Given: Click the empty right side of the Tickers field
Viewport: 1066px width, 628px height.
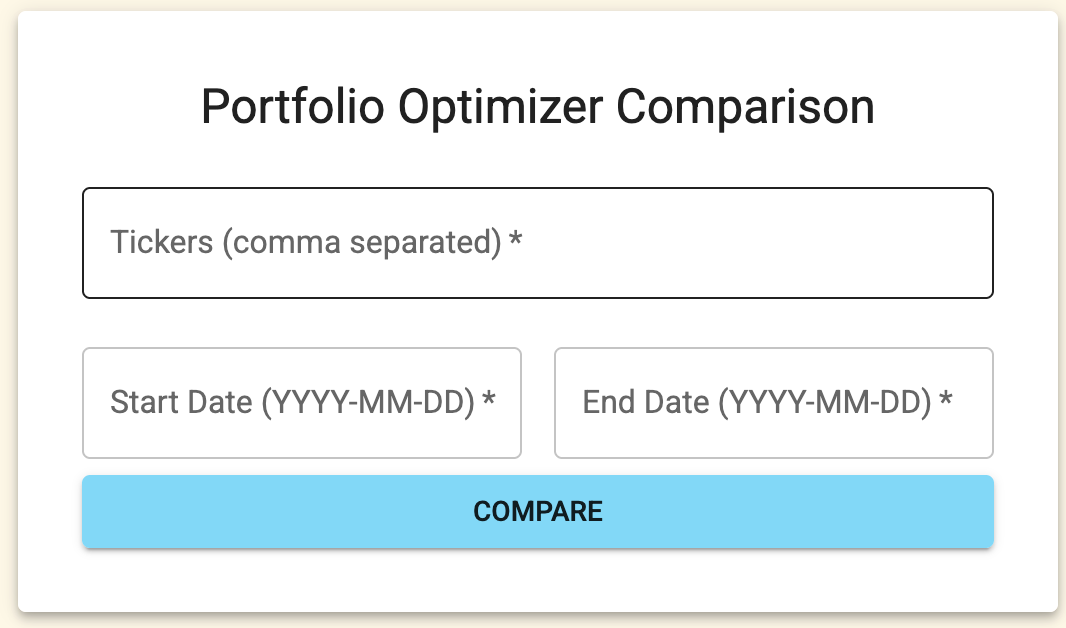Looking at the screenshot, I should coord(850,243).
